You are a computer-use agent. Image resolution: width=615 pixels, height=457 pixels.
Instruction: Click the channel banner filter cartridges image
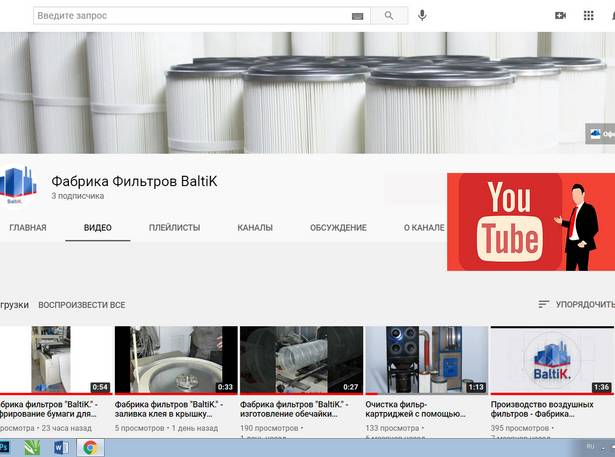tap(308, 93)
